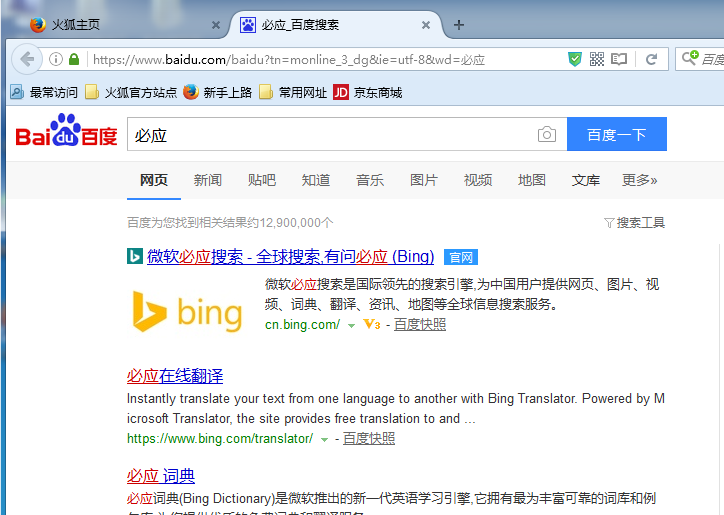Viewport: 724px width, 515px height.
Task: Open 京东商城 bookmark
Action: 368,92
